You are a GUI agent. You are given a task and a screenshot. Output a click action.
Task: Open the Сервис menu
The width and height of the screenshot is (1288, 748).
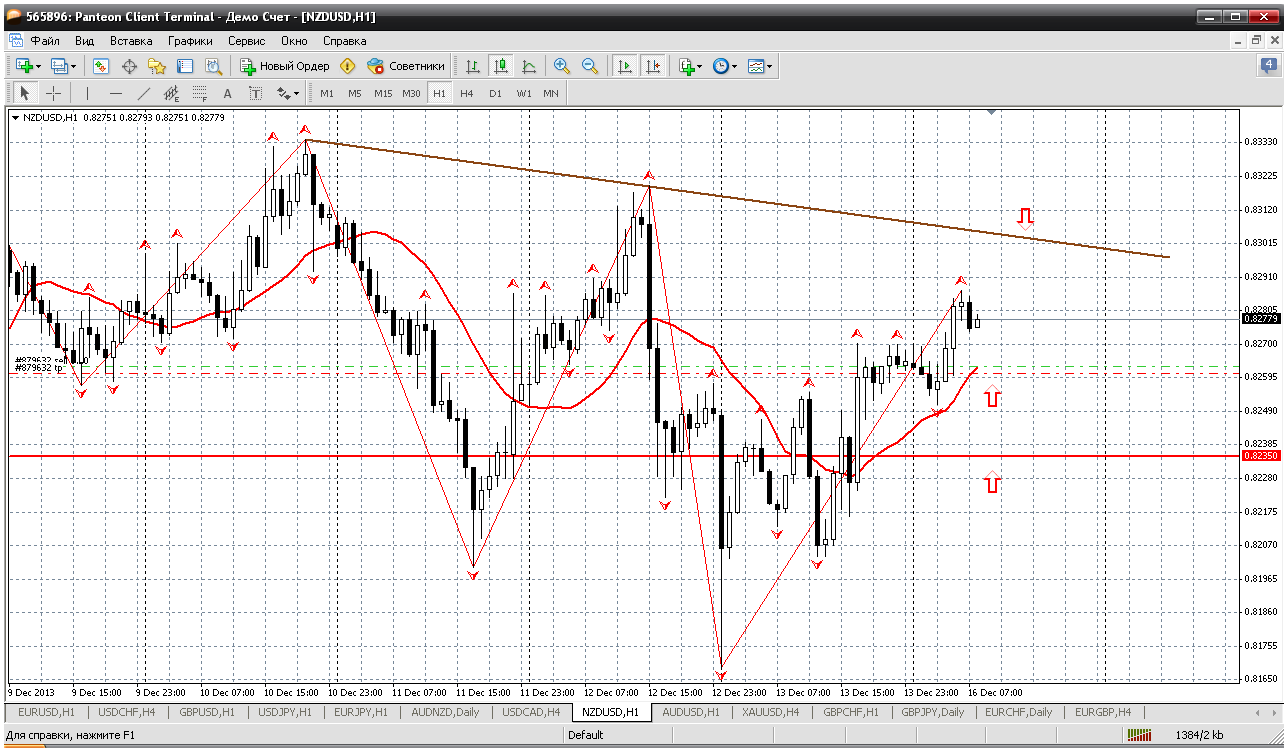click(246, 41)
